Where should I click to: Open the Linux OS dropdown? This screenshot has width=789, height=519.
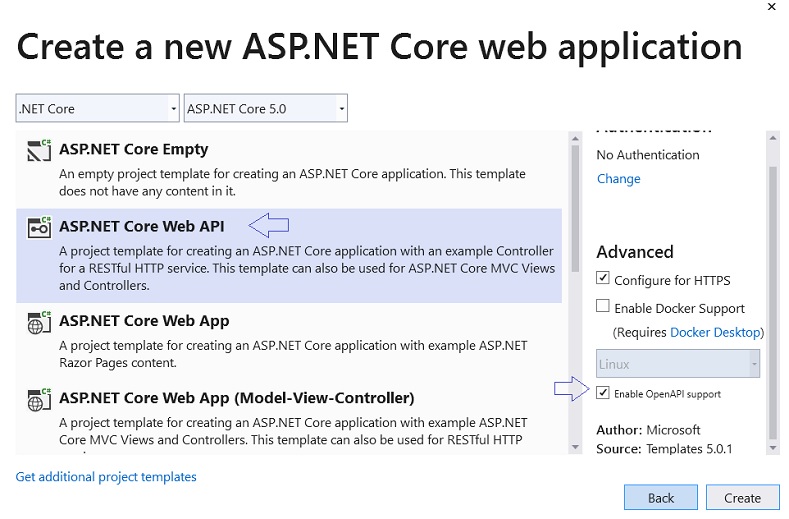678,363
